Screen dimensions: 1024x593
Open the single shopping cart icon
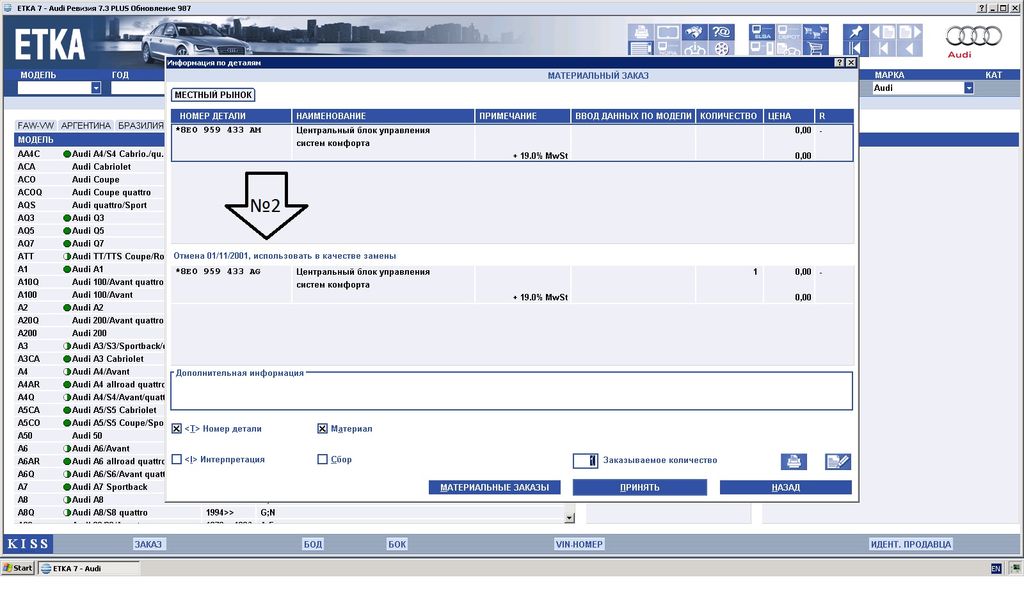pyautogui.click(x=816, y=48)
